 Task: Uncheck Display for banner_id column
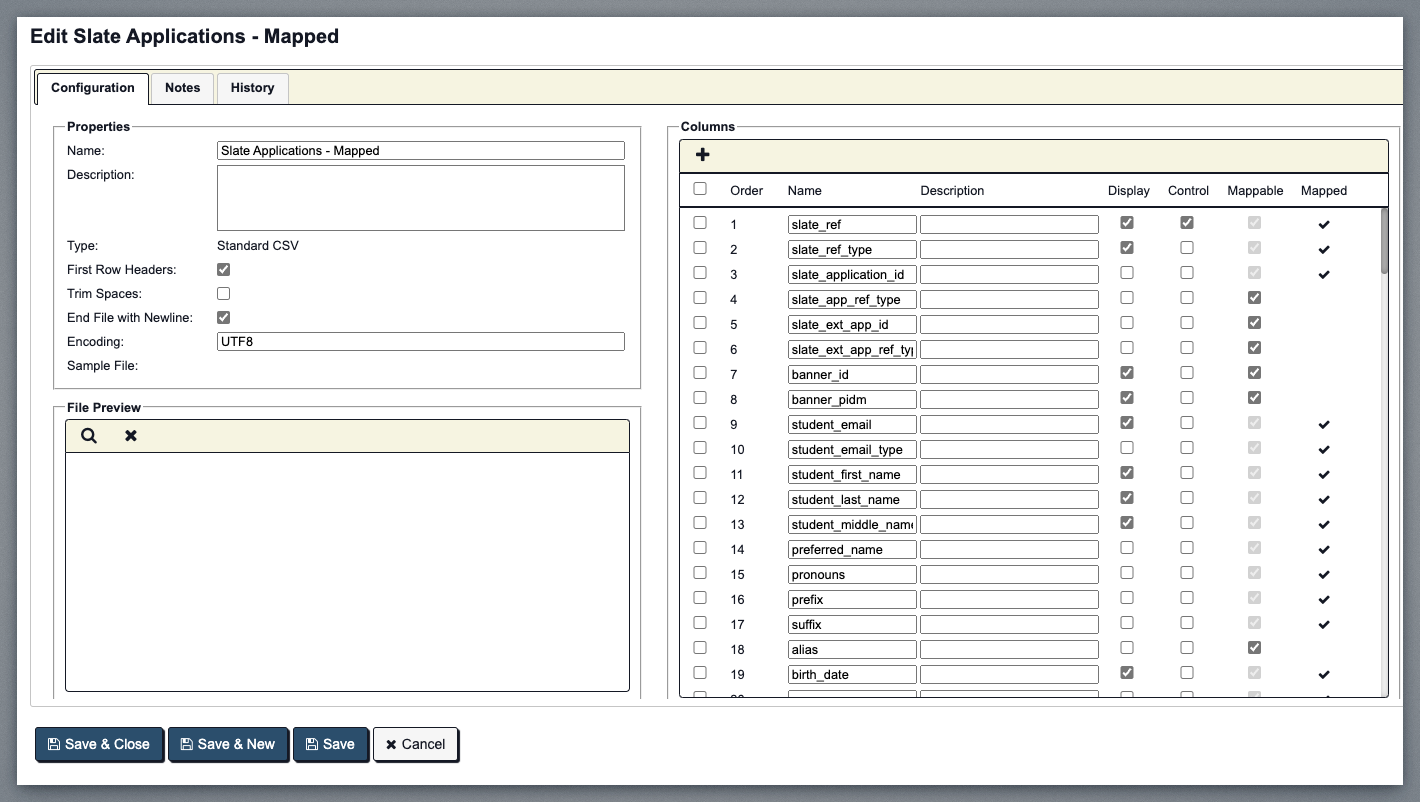(x=1127, y=373)
